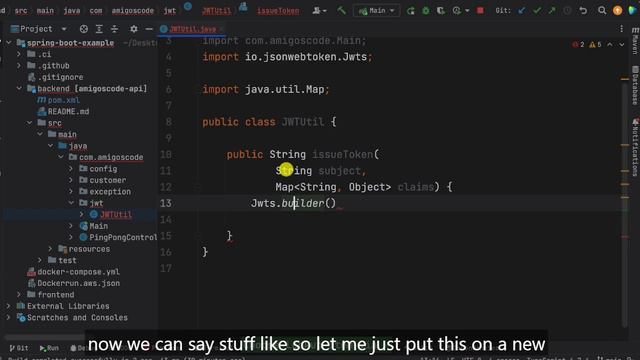The image size is (640, 360).
Task: Click the green Debug bug icon
Action: coord(426,11)
